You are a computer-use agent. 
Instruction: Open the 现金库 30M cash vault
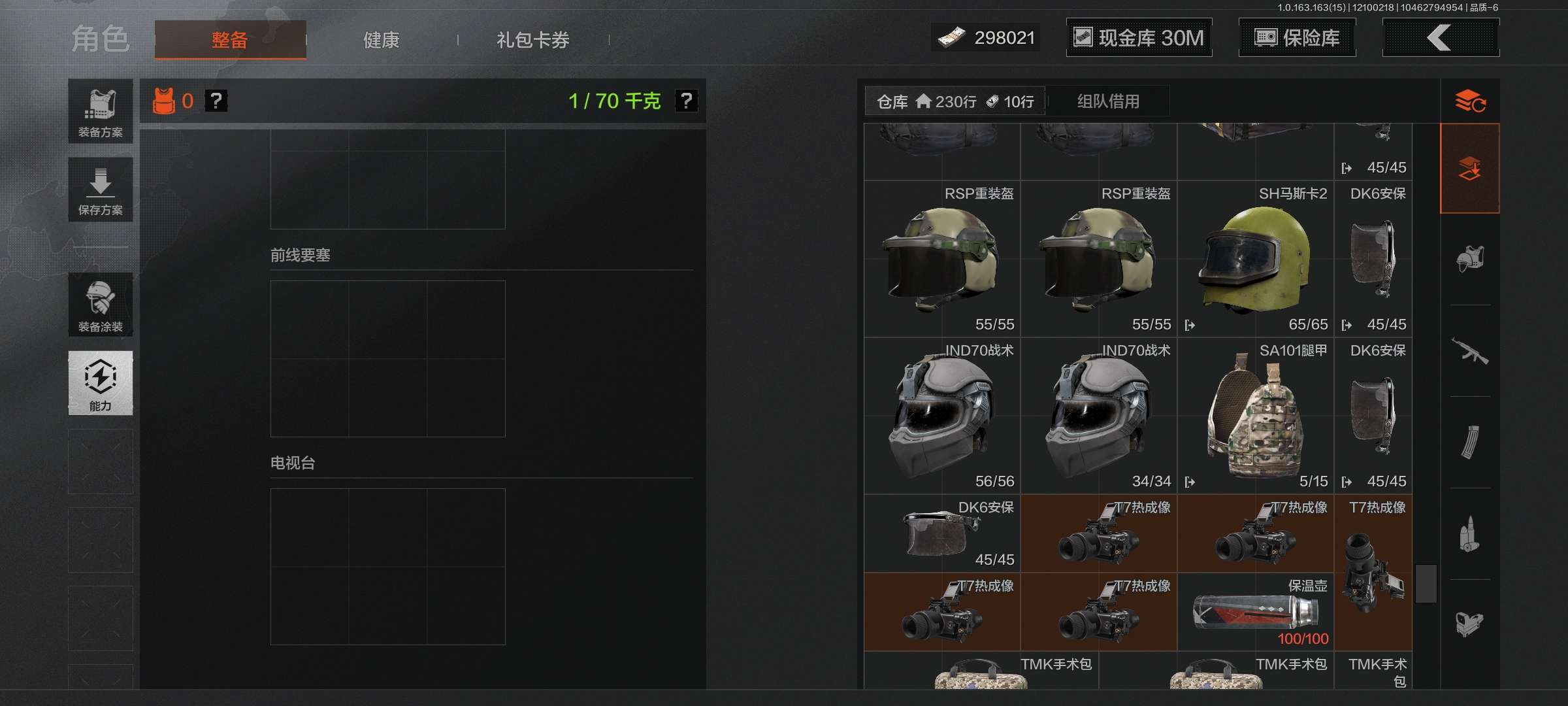(1139, 38)
